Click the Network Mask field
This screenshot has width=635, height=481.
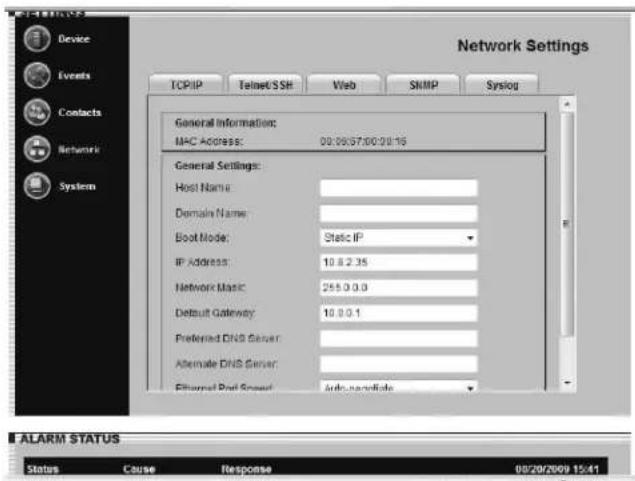coord(399,287)
